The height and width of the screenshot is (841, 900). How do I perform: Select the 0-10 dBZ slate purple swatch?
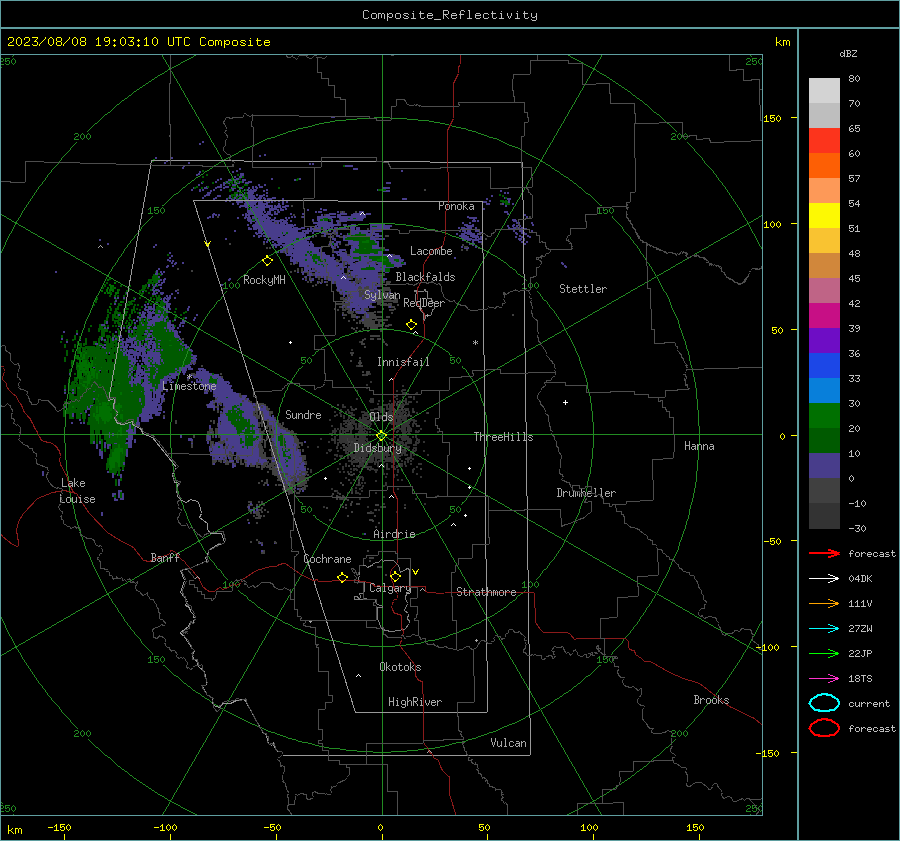pos(824,466)
